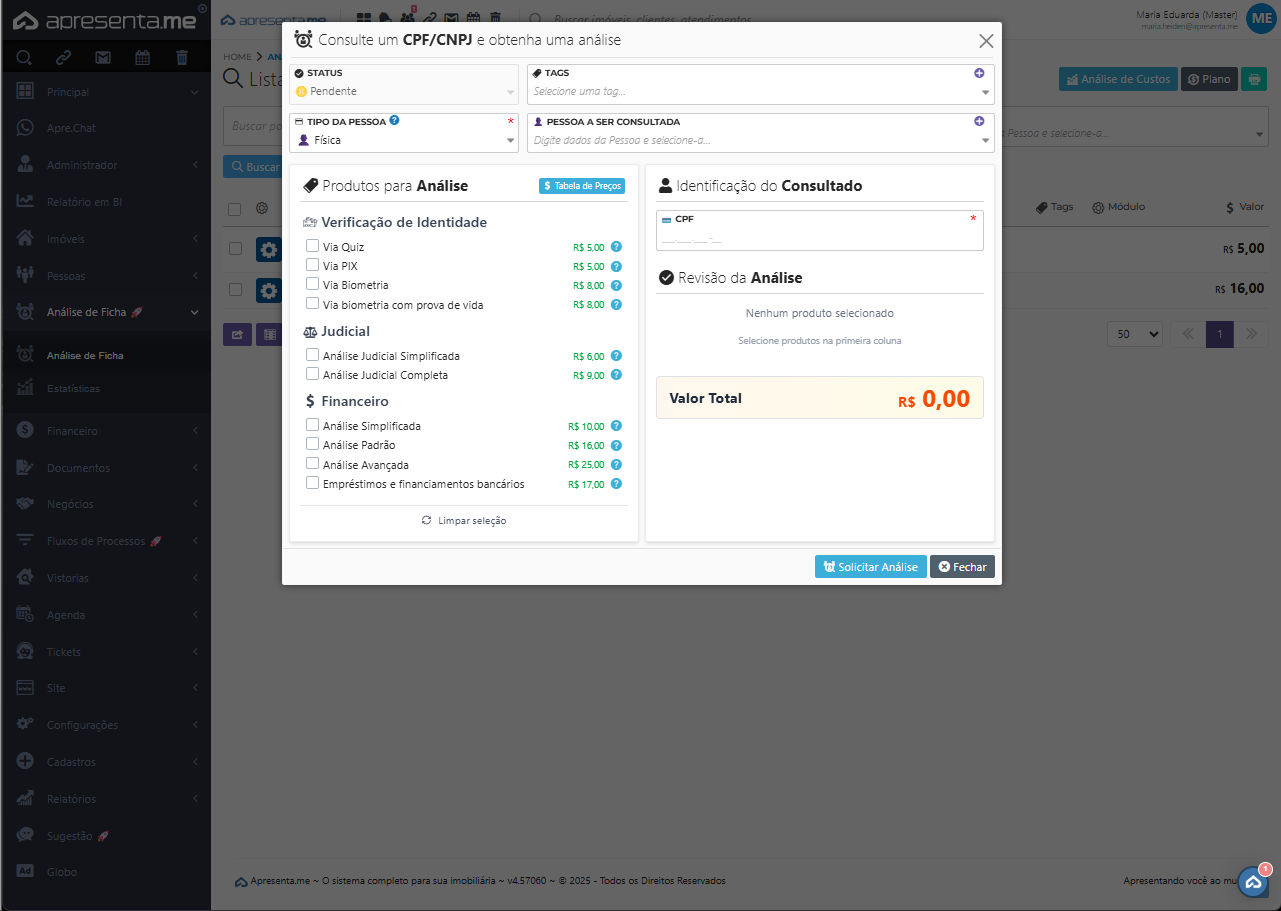This screenshot has width=1281, height=911.
Task: Click the Tipo da Pessoa help icon
Action: 394,120
